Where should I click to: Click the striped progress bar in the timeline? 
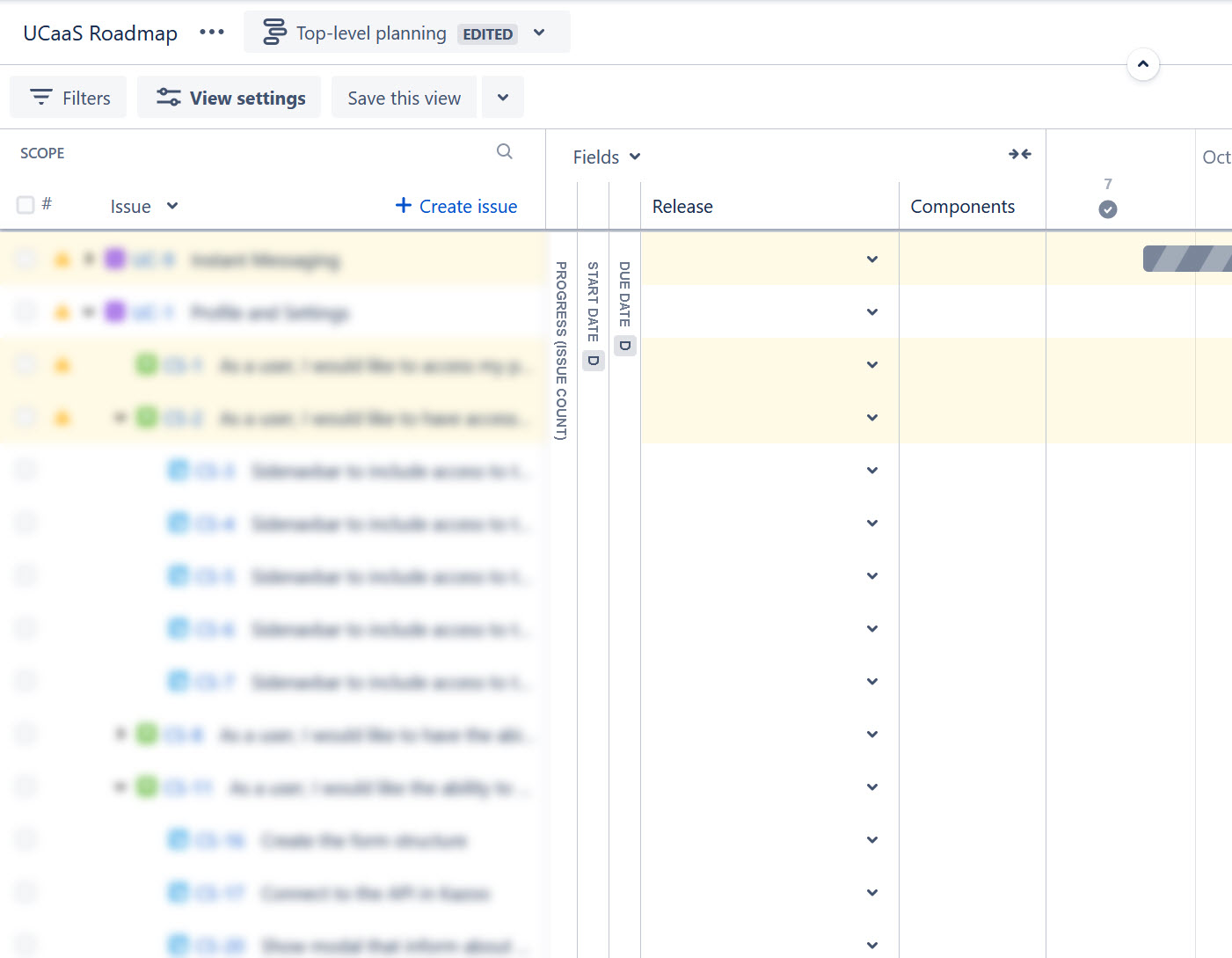(1187, 258)
